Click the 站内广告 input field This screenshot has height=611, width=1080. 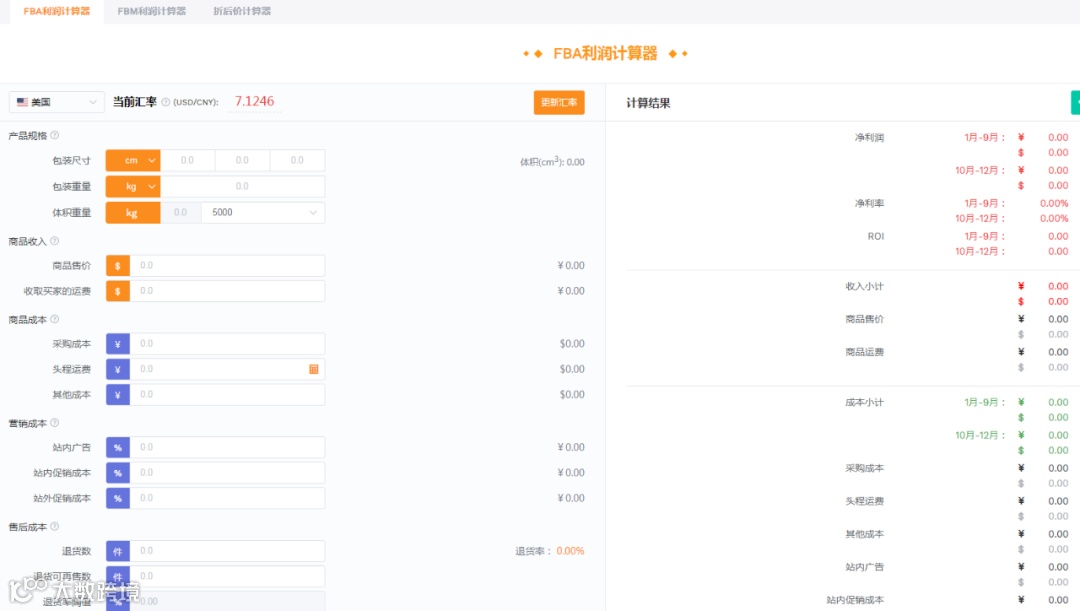point(227,447)
